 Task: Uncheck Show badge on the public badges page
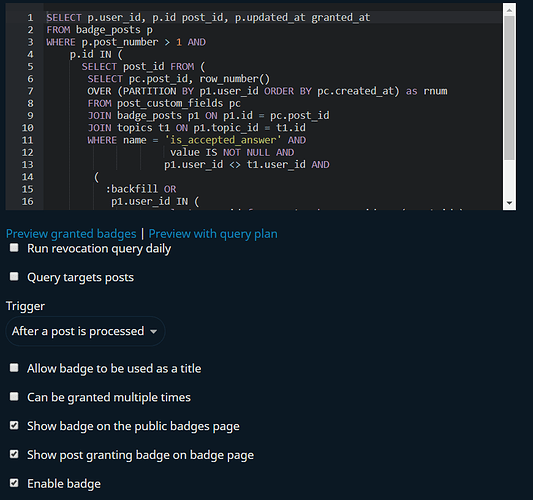pos(14,425)
